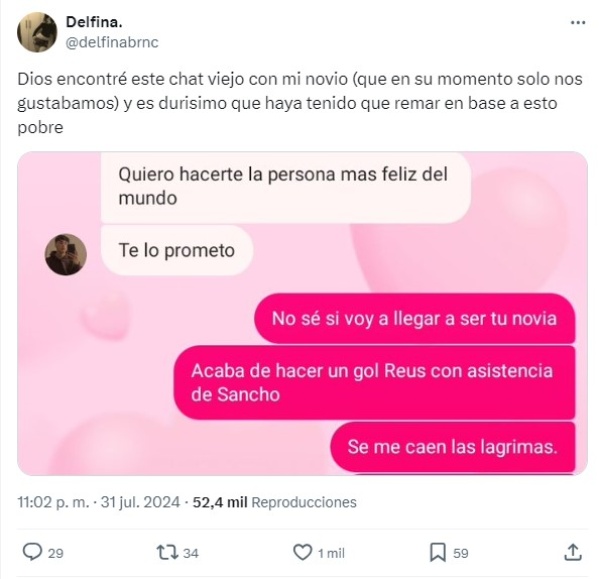Open the three-dot more options menu

578,23
